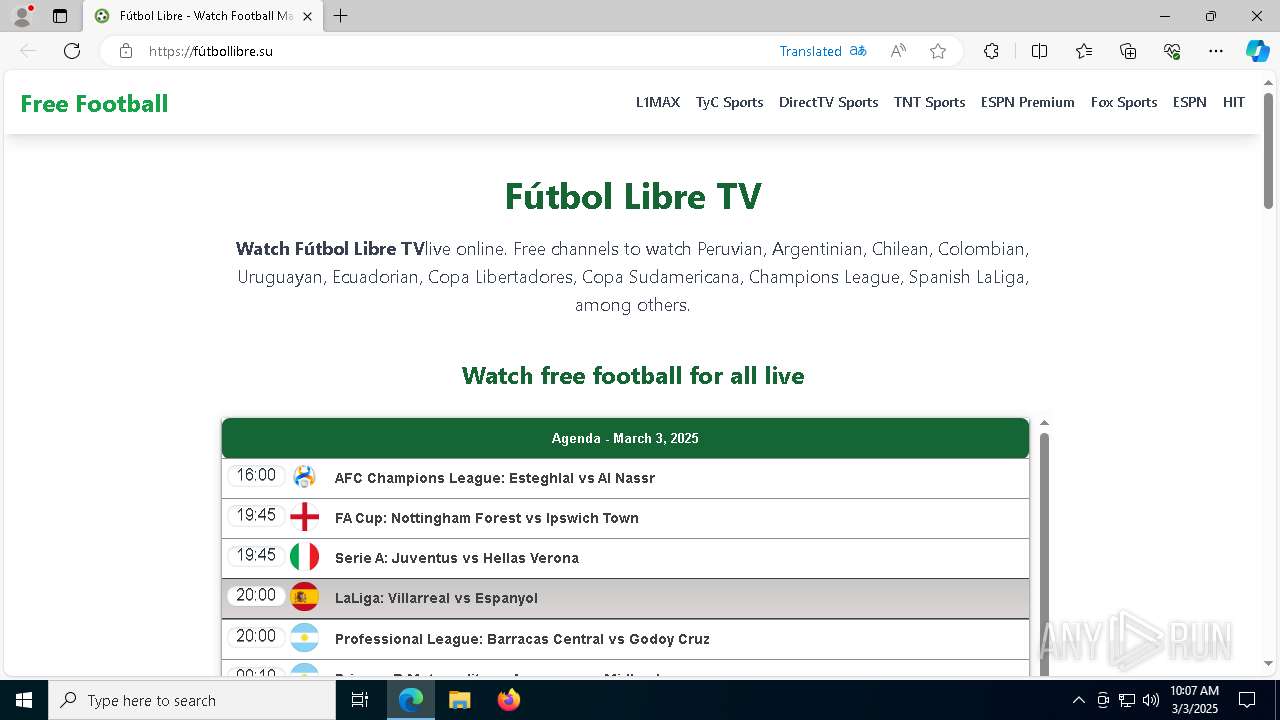
Task: Activate Read aloud icon
Action: coord(898,51)
